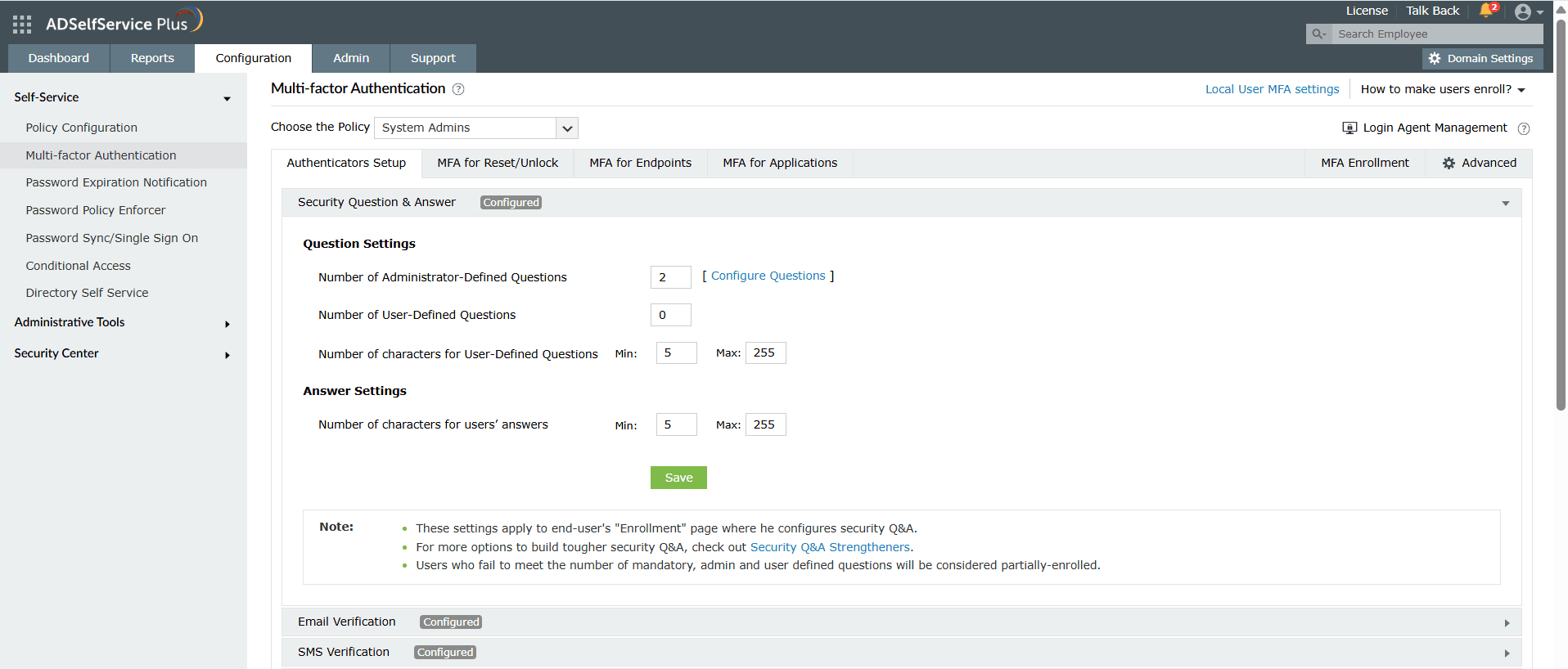
Task: Open How to make users enroll dropdown
Action: click(x=1443, y=89)
